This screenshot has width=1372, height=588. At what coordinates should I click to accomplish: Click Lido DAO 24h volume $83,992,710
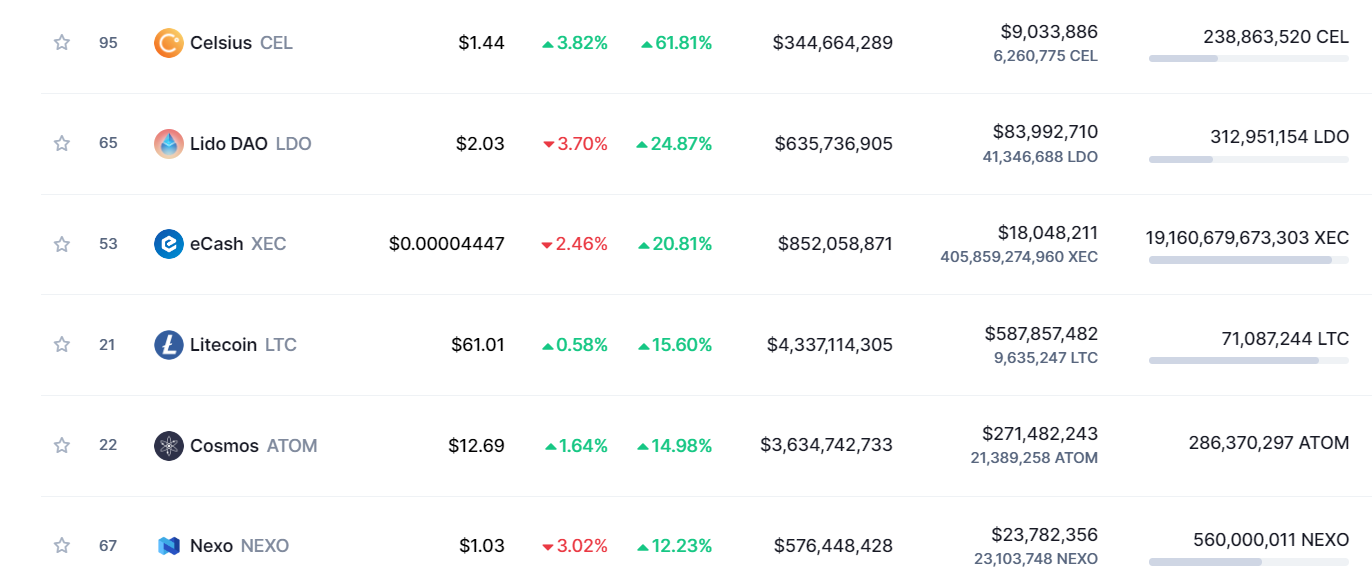(1045, 132)
